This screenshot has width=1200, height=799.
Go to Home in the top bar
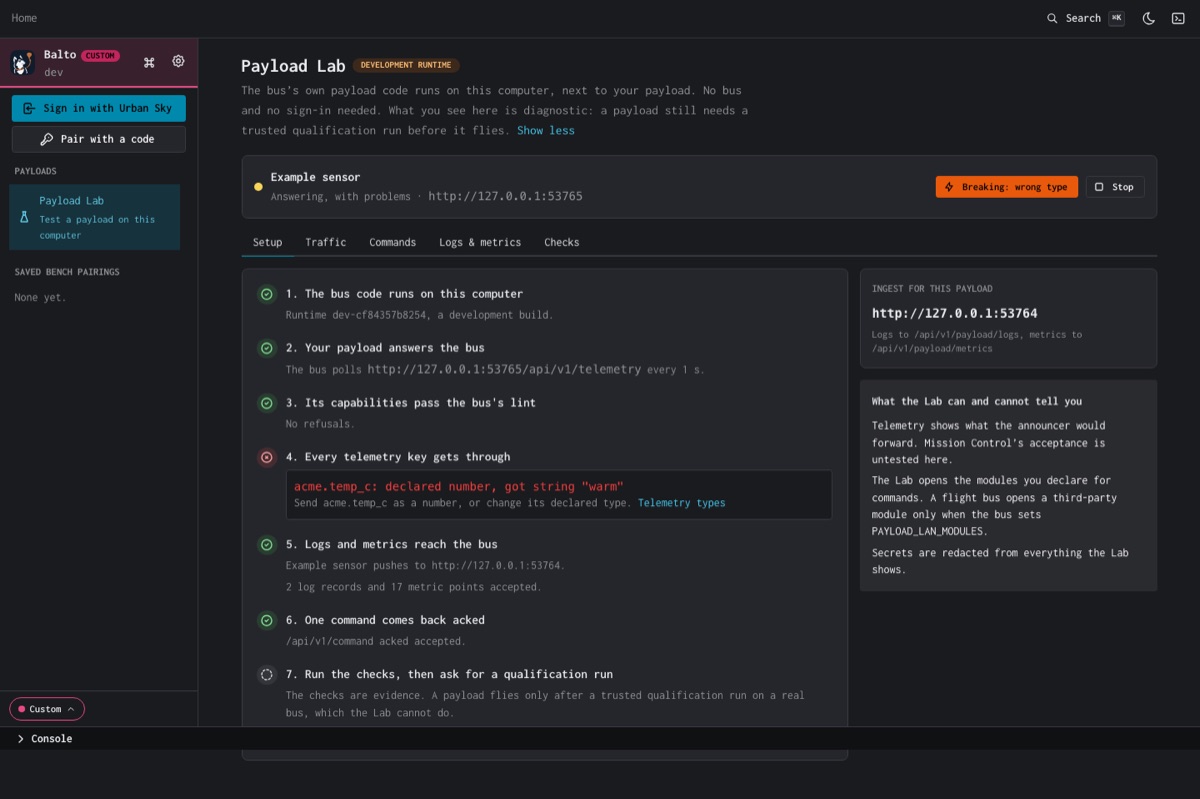[24, 18]
